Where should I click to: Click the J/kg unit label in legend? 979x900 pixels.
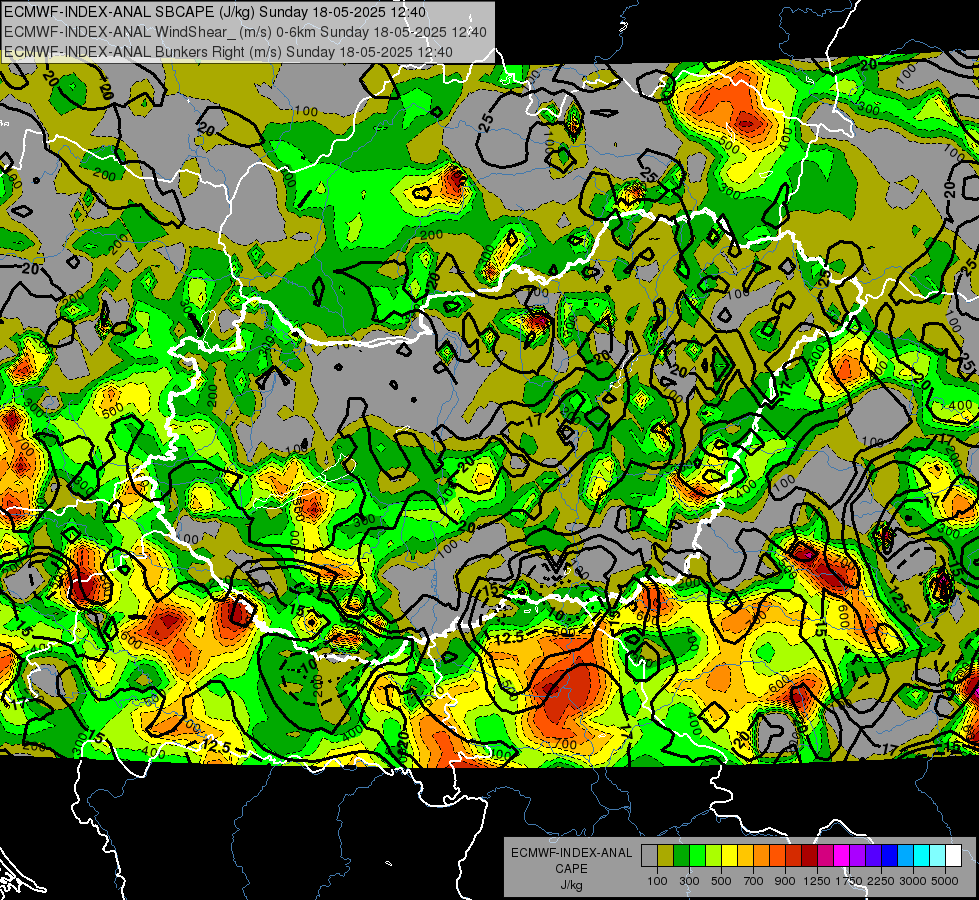[571, 885]
